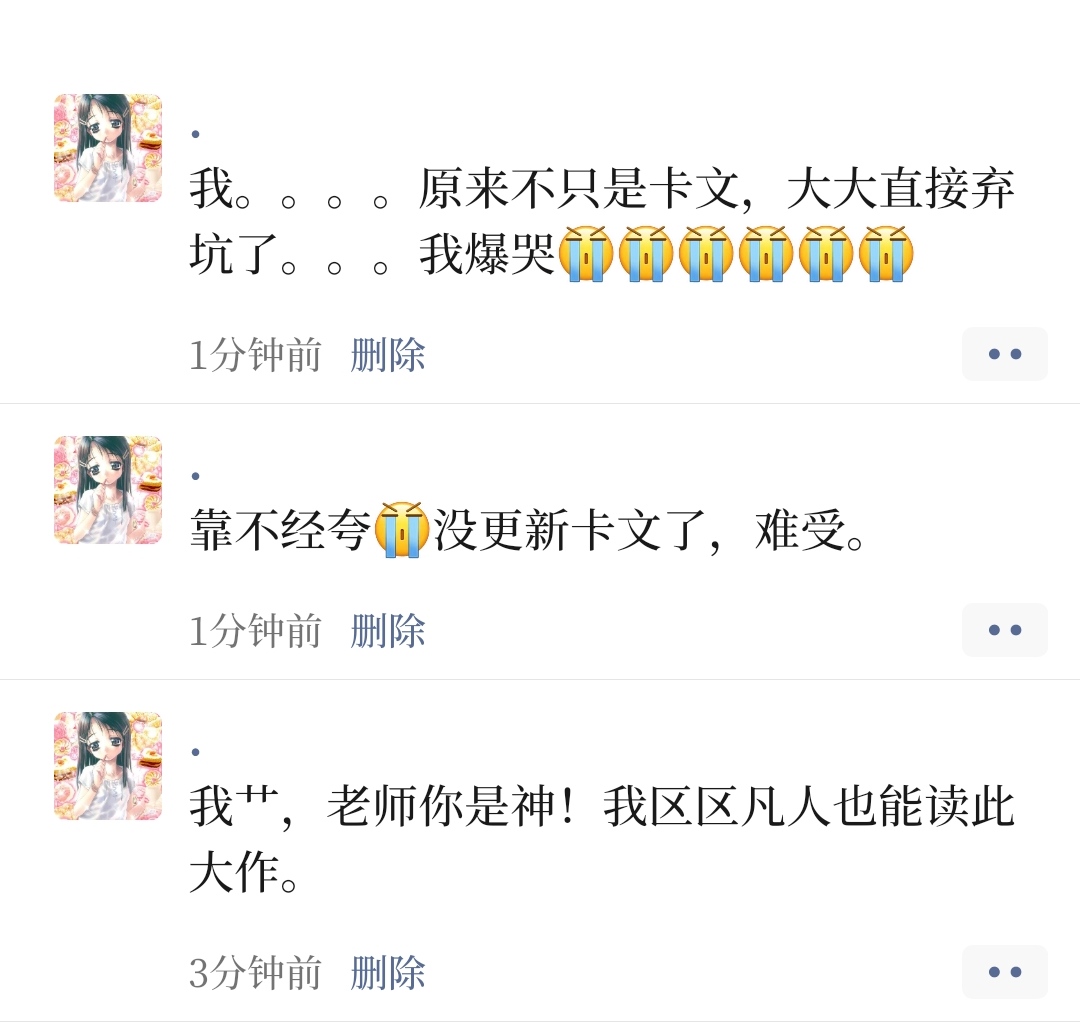Open the two-dot menu for 我爆哭 comment

point(1005,354)
